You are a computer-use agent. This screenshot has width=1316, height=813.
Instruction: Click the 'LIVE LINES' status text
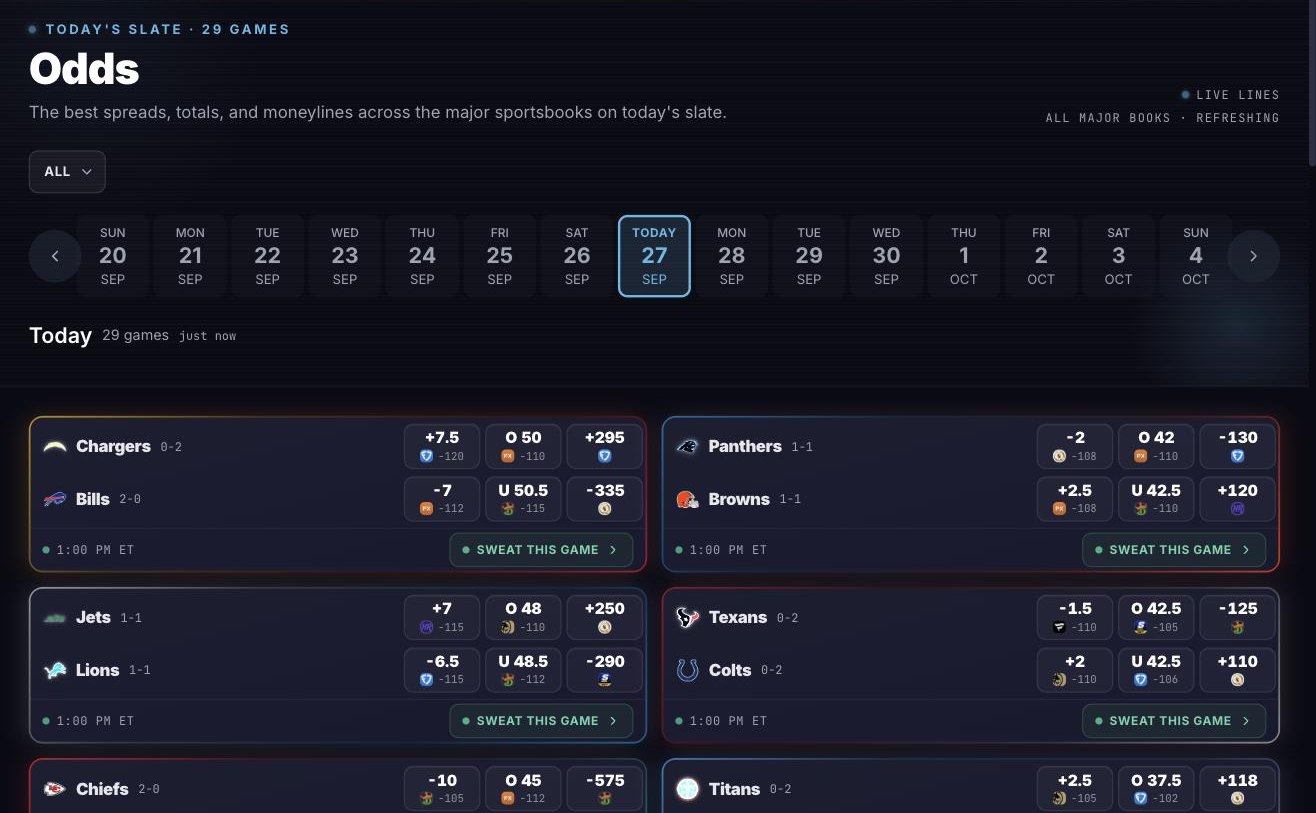1238,95
